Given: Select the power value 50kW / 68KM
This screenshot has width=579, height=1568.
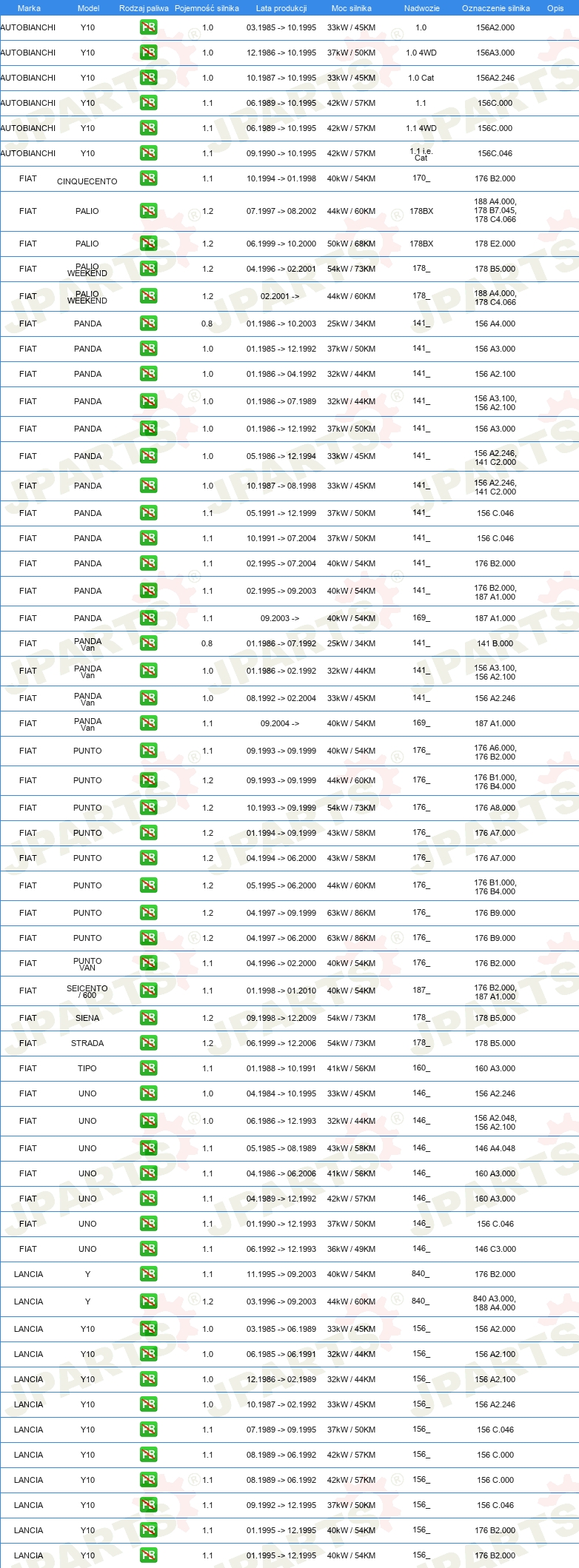Looking at the screenshot, I should [352, 244].
